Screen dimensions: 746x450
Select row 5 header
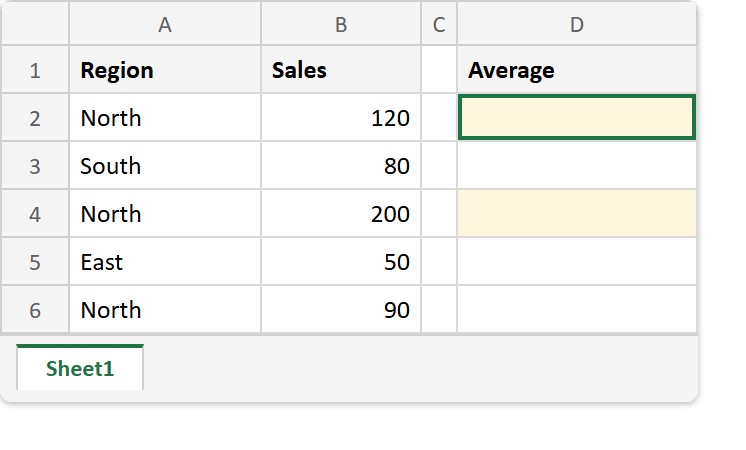click(x=35, y=262)
